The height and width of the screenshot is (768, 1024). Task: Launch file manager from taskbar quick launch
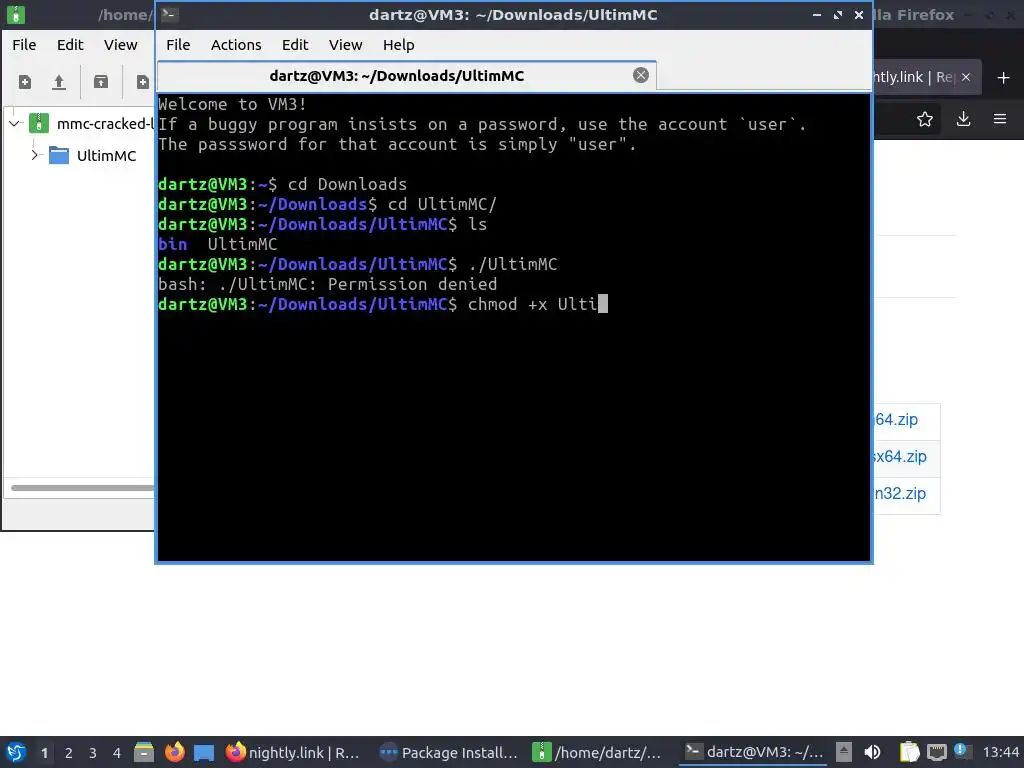click(x=144, y=752)
